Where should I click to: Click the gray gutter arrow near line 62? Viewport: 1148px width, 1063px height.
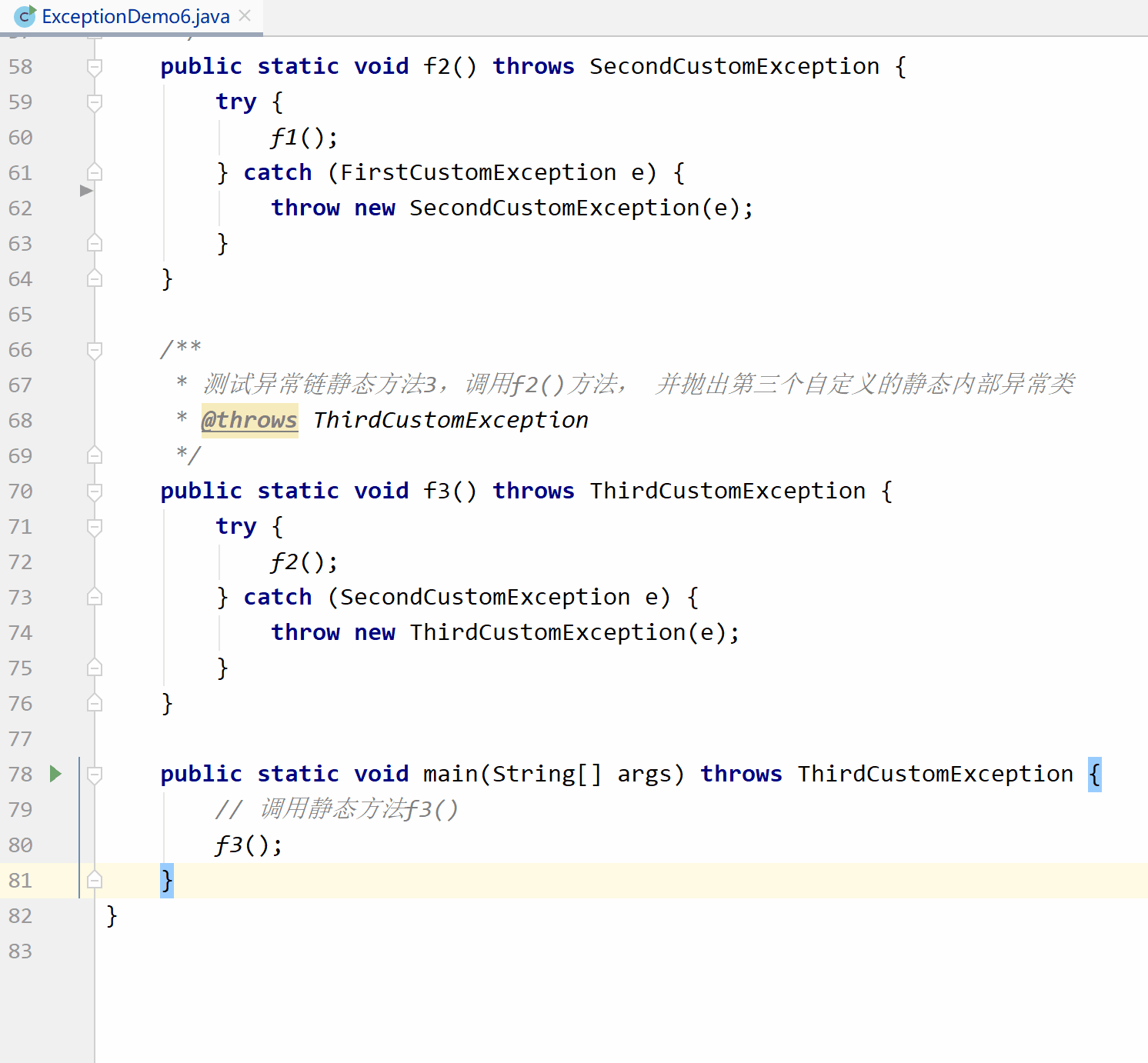coord(86,191)
